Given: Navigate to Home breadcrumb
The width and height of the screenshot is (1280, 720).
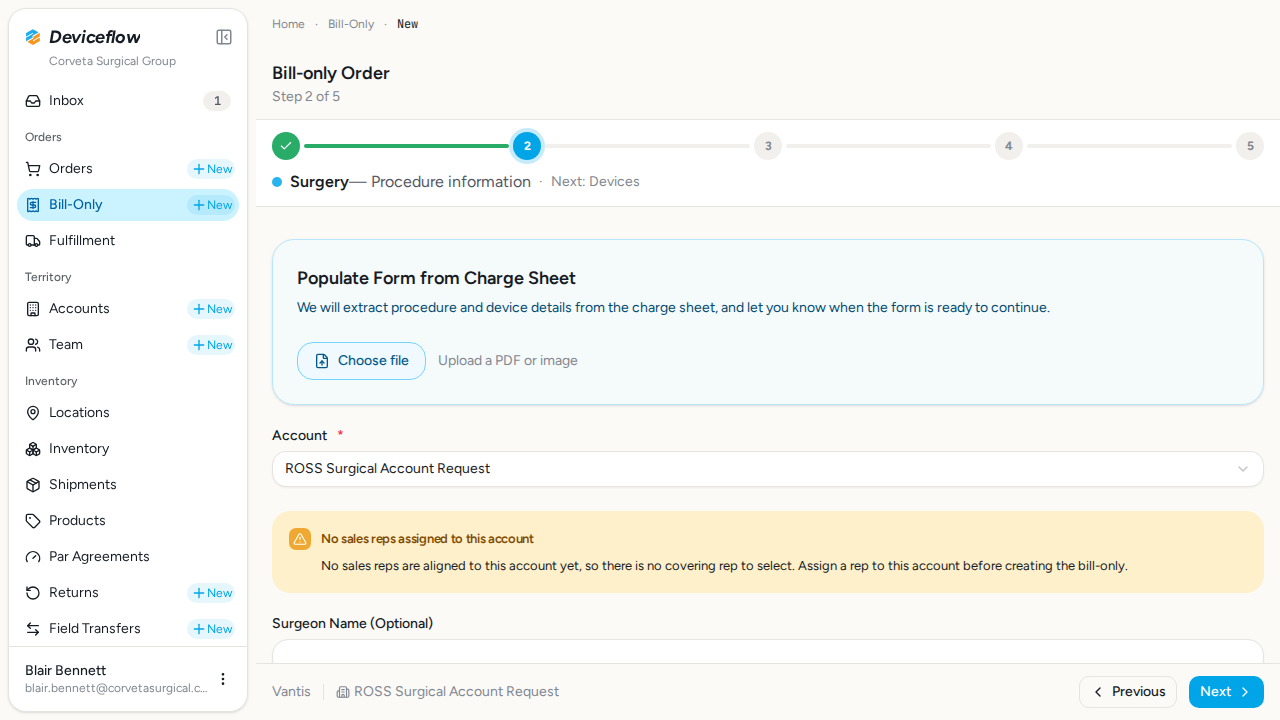Looking at the screenshot, I should (288, 24).
